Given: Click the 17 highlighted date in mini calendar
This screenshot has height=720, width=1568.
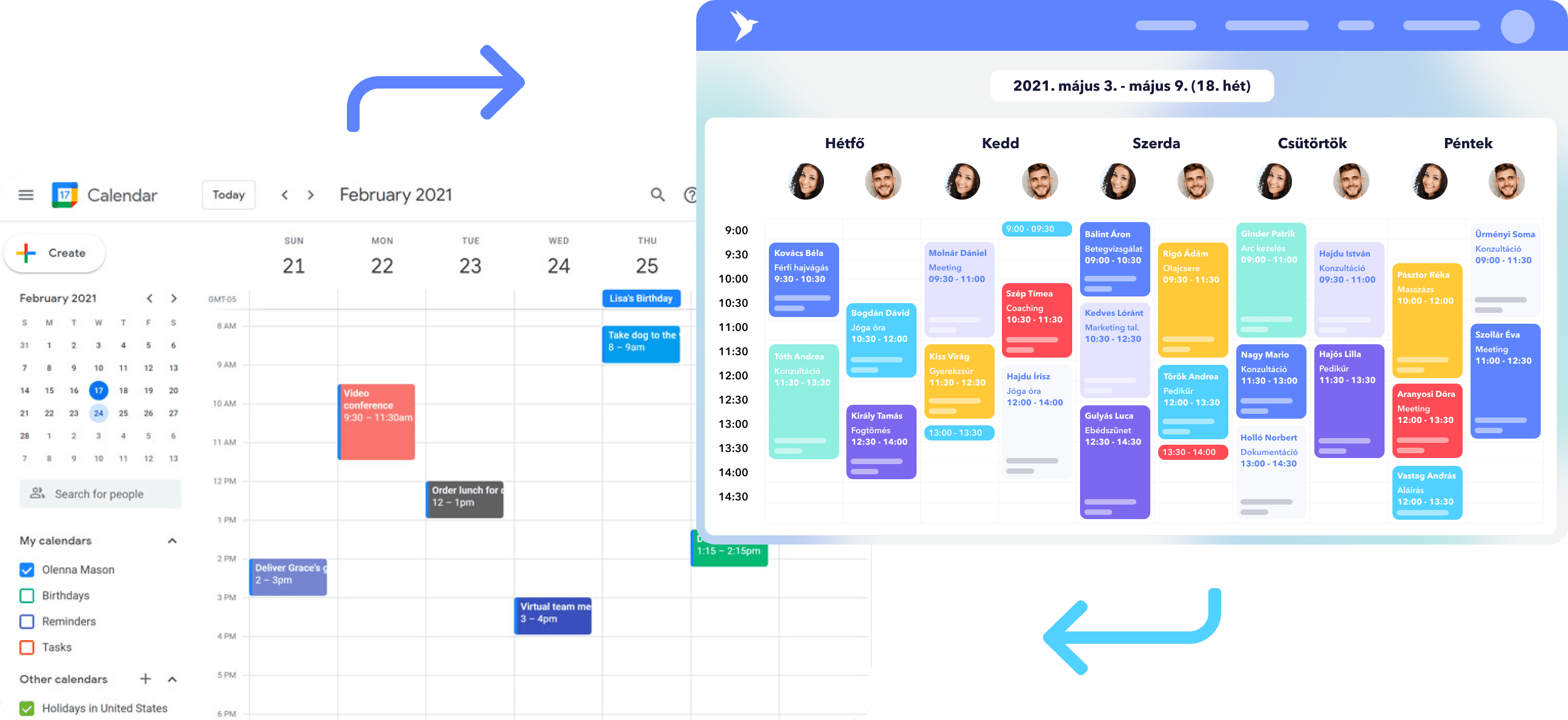Looking at the screenshot, I should (98, 389).
